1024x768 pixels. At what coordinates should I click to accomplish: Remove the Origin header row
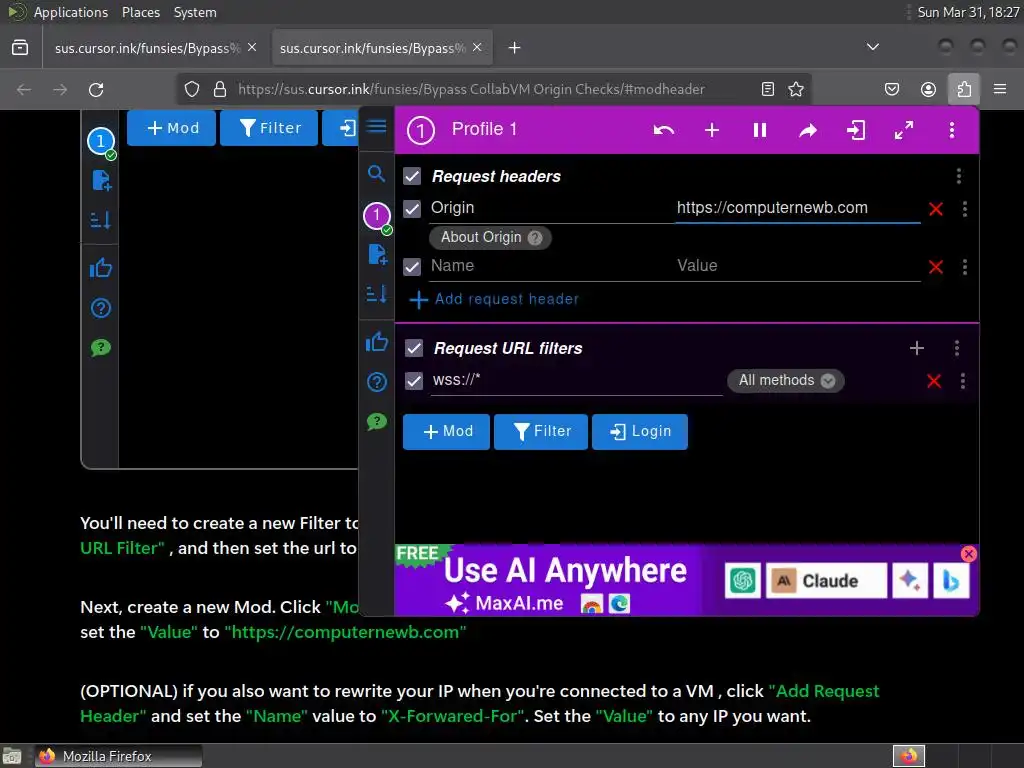pyautogui.click(x=936, y=209)
